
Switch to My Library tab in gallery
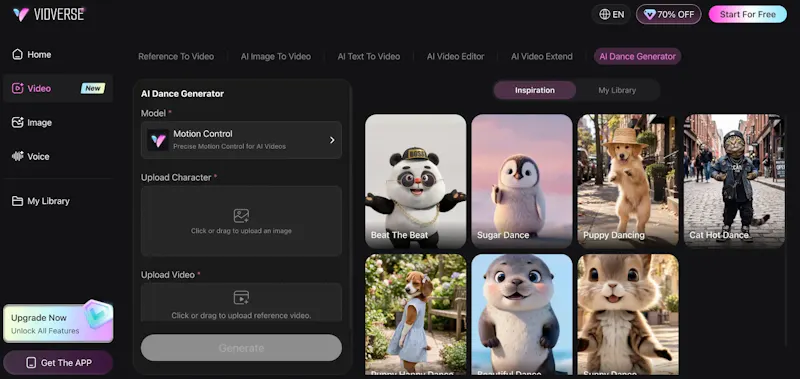pos(617,90)
